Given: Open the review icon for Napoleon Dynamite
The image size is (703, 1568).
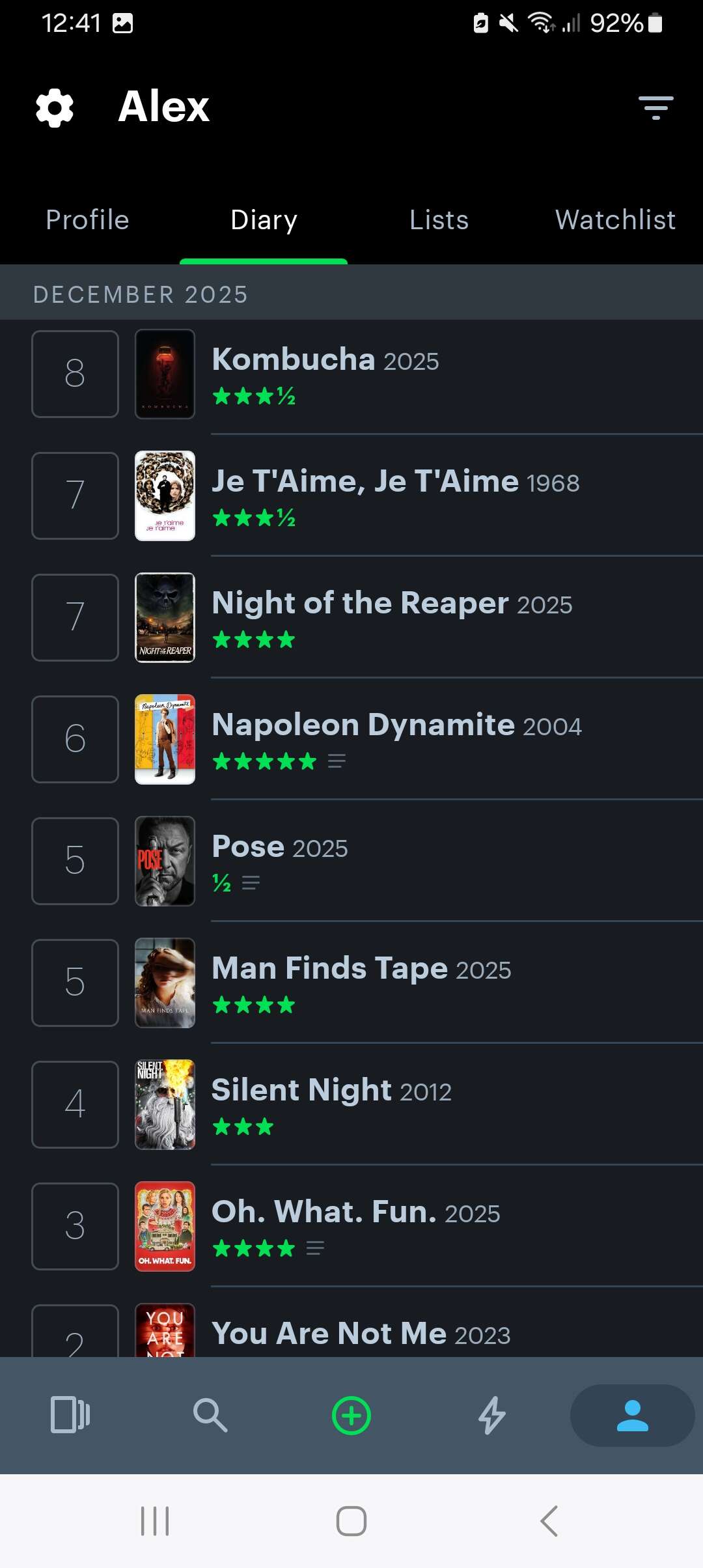Looking at the screenshot, I should (337, 761).
